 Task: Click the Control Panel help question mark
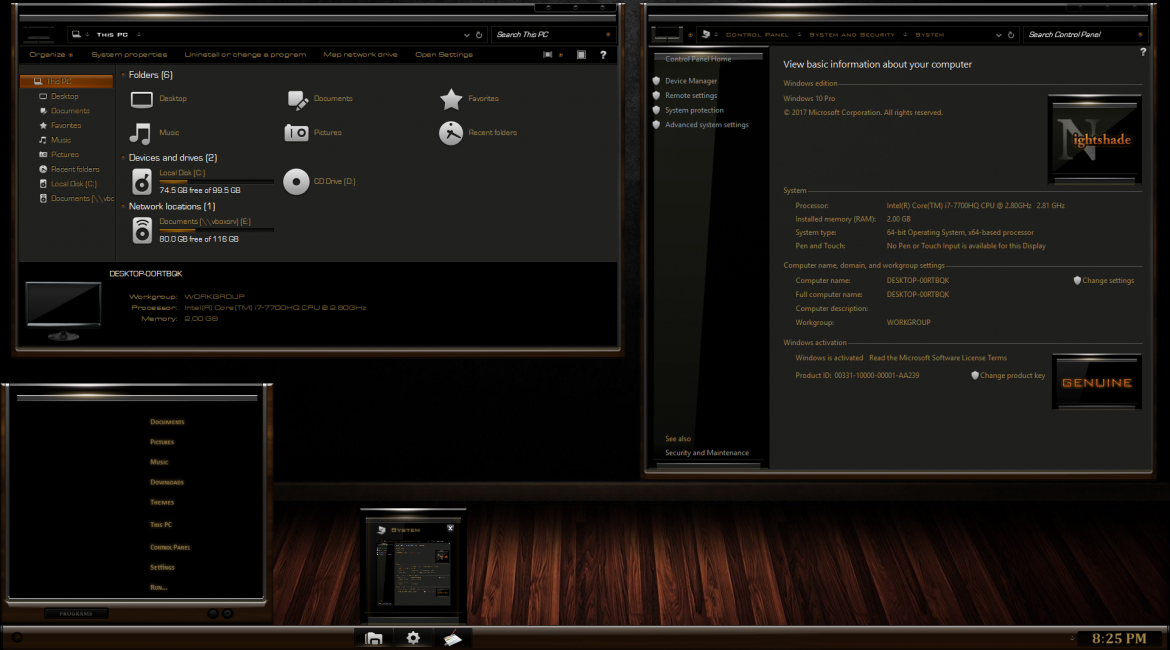click(1142, 52)
